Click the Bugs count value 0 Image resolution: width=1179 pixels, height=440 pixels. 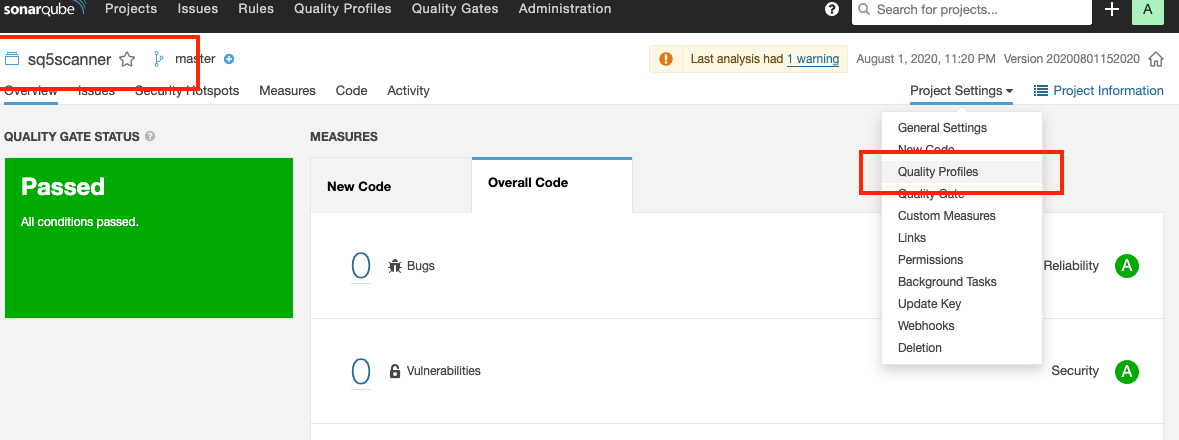(x=361, y=266)
